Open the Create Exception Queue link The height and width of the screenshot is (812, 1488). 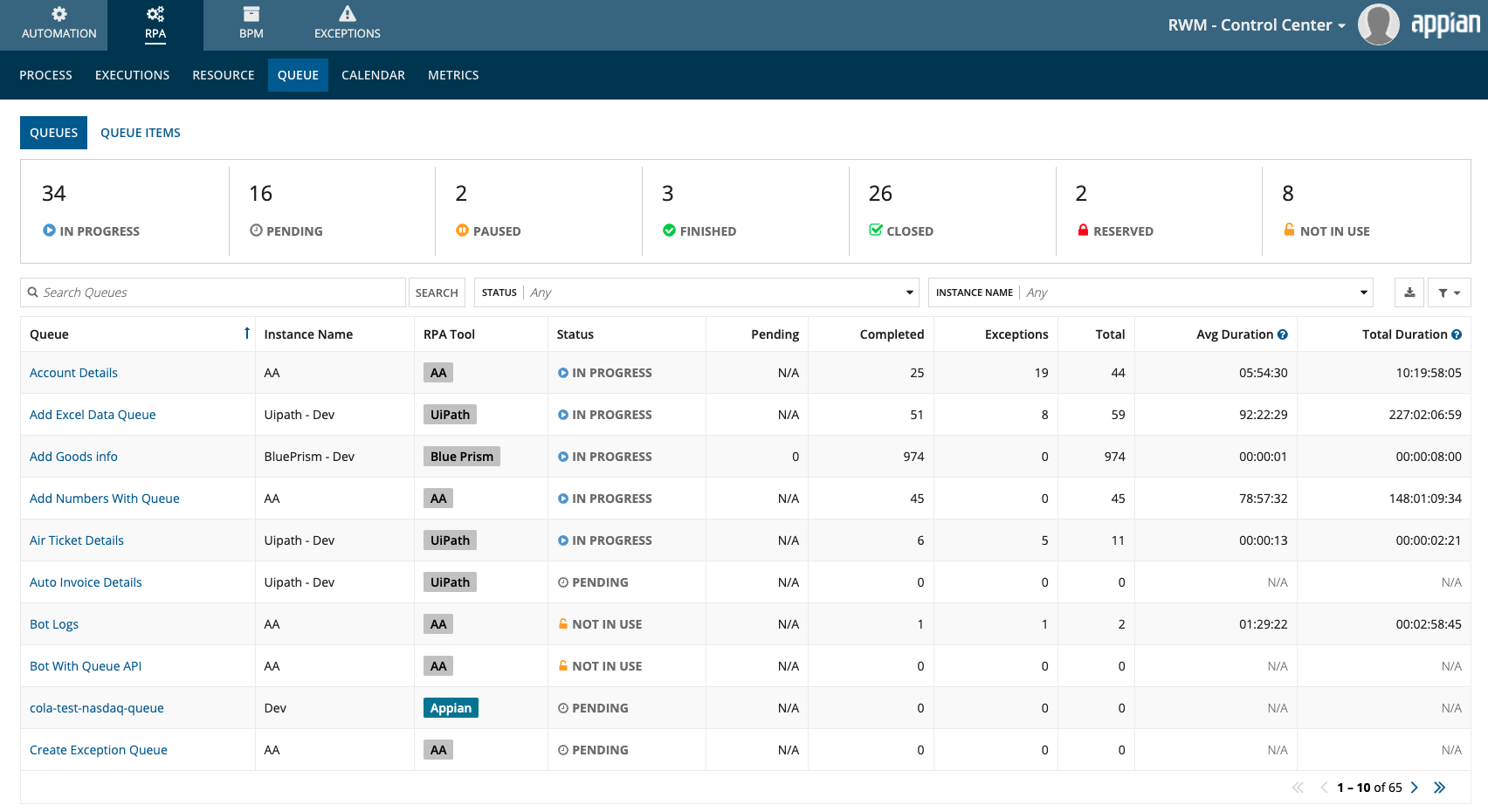[99, 750]
